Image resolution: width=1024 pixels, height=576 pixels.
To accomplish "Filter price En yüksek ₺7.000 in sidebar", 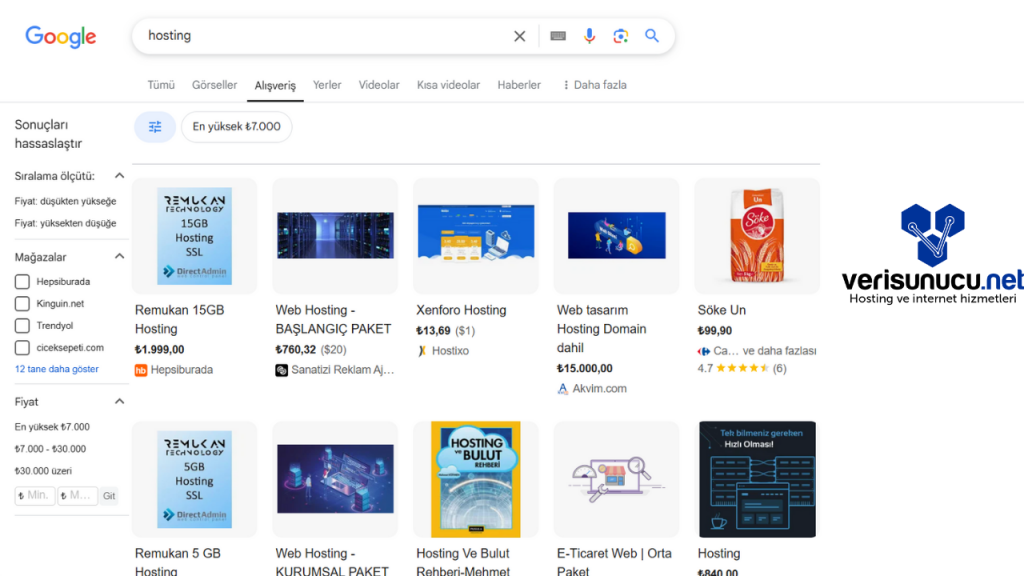I will point(52,426).
